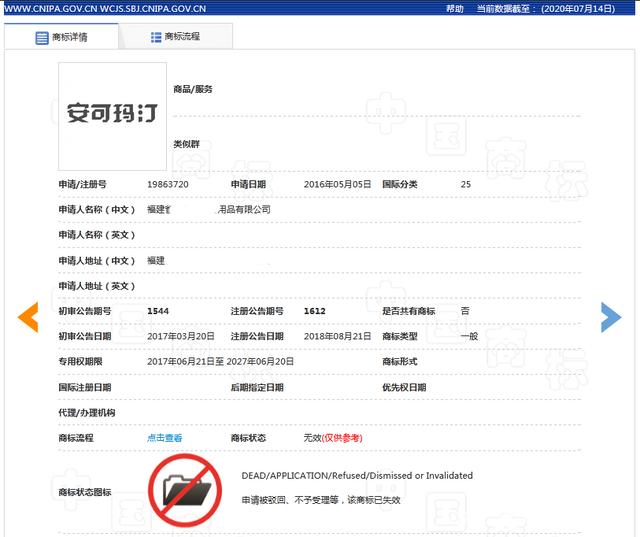This screenshot has height=537, width=640.
Task: Click the 后期指定日期 label
Action: pos(257,387)
